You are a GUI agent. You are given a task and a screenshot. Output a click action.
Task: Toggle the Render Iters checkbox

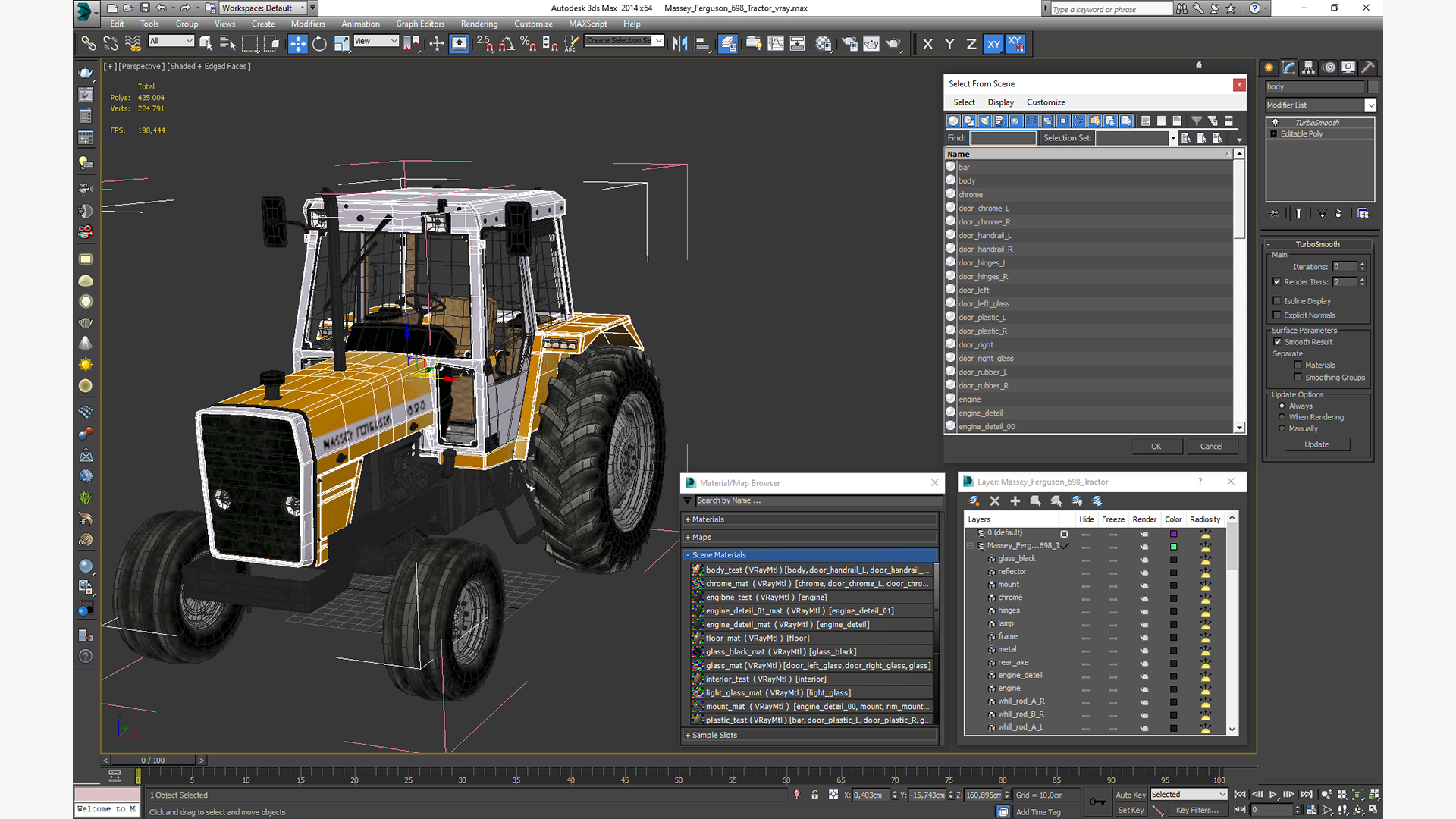click(1277, 282)
